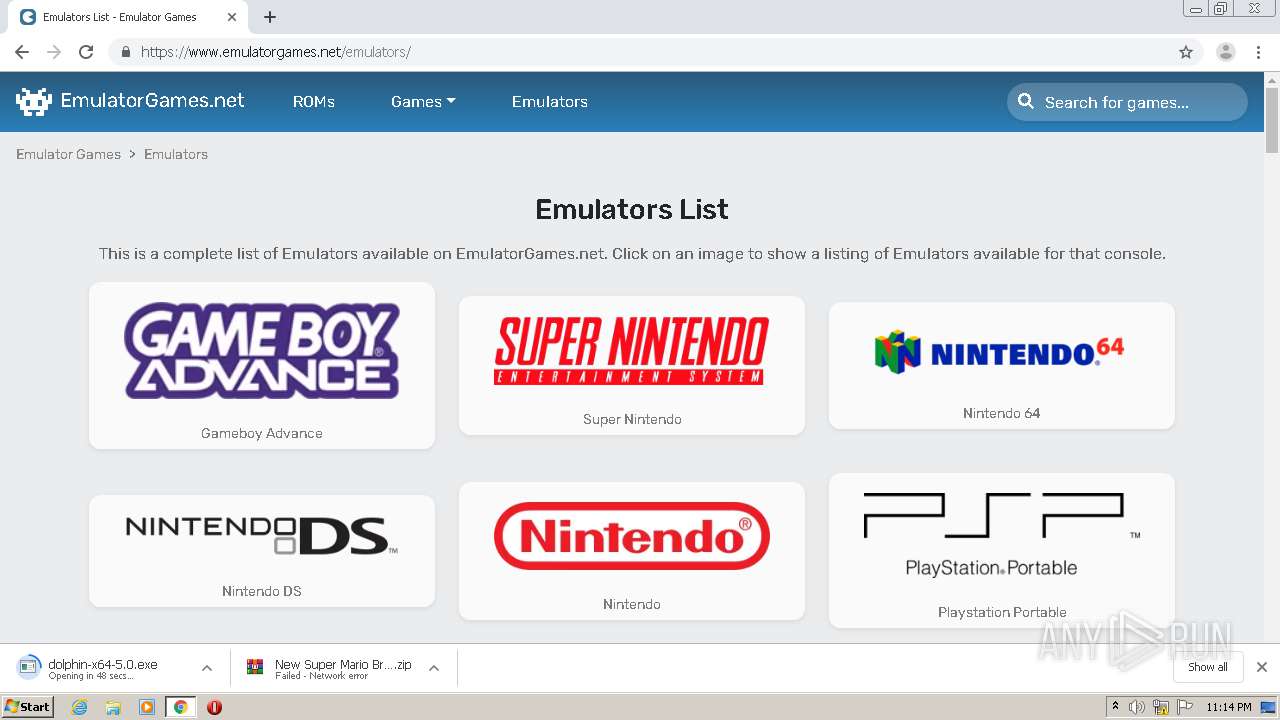Click the New Super Mario zip file icon
This screenshot has width=1280, height=720.
click(255, 668)
